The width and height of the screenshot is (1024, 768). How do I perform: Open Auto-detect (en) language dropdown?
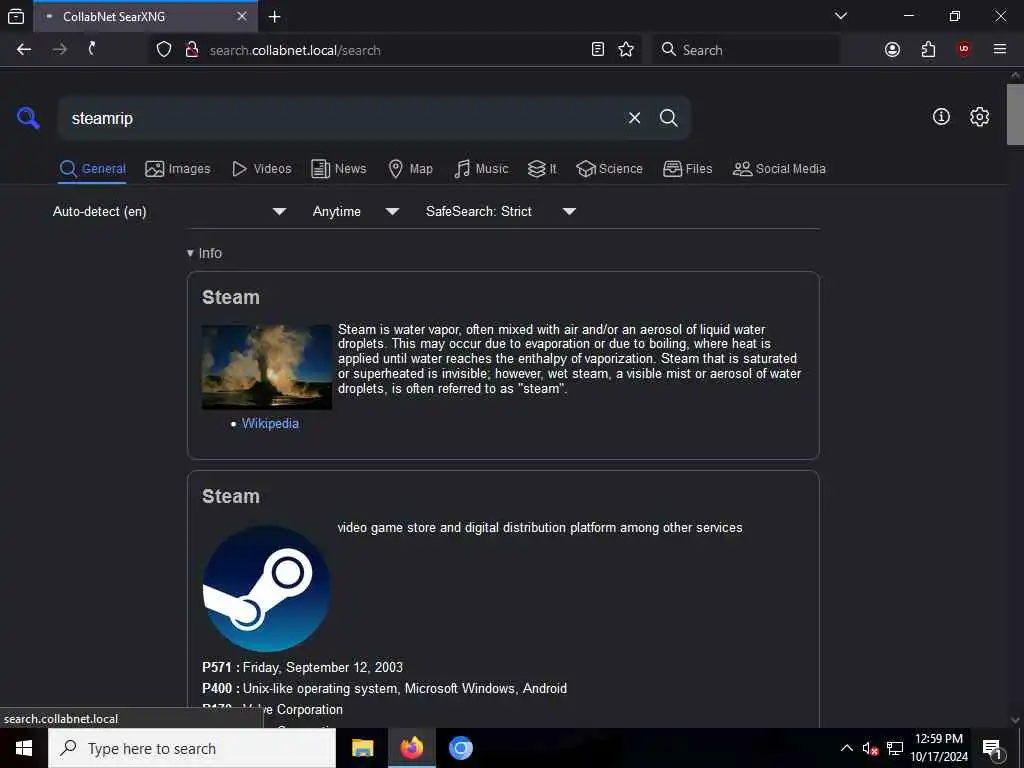(170, 211)
